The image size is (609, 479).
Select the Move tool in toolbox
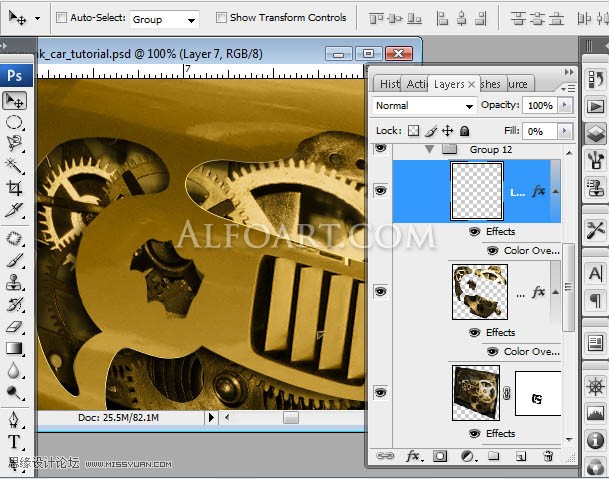[15, 101]
